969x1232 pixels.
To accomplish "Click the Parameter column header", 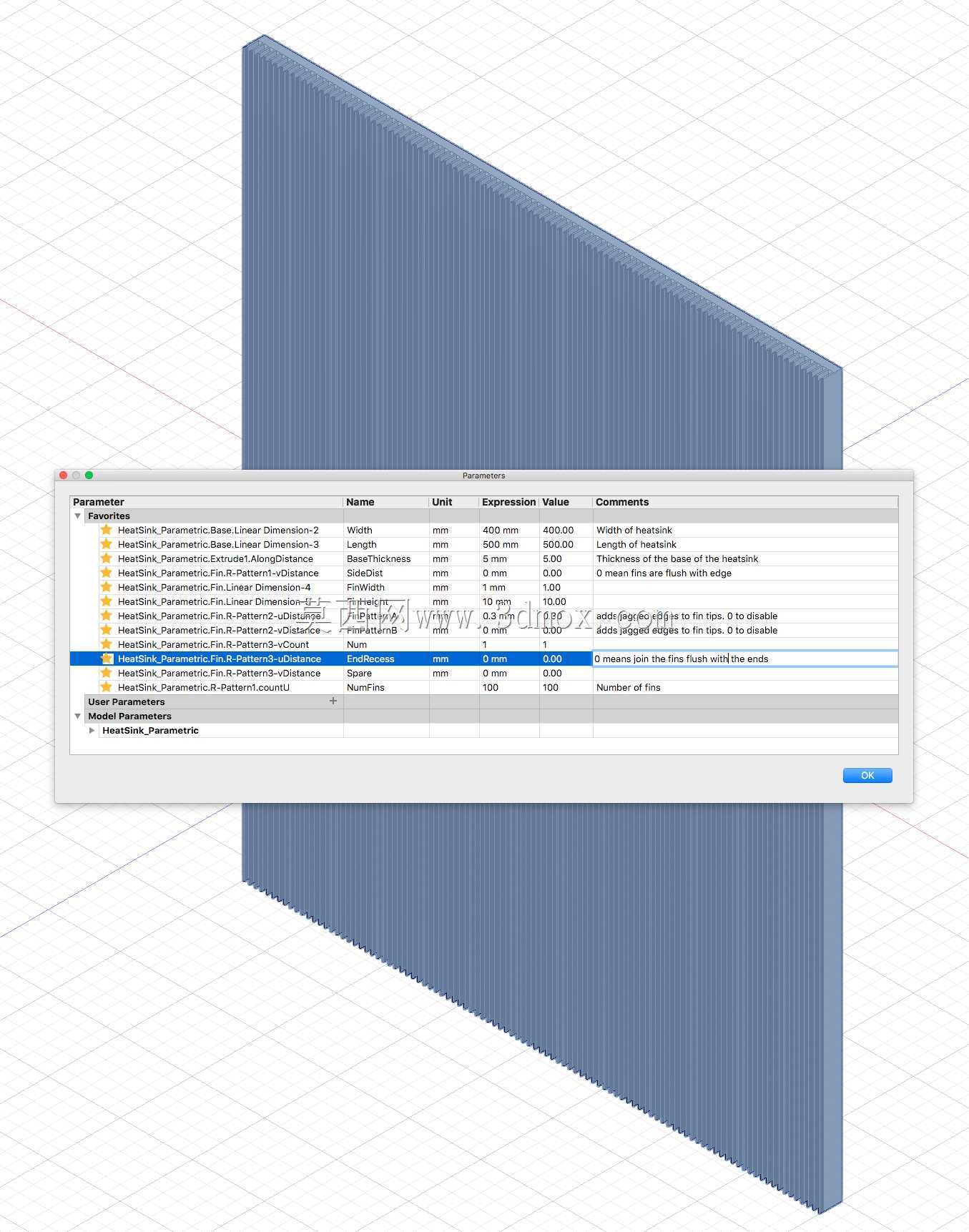I will coord(206,502).
